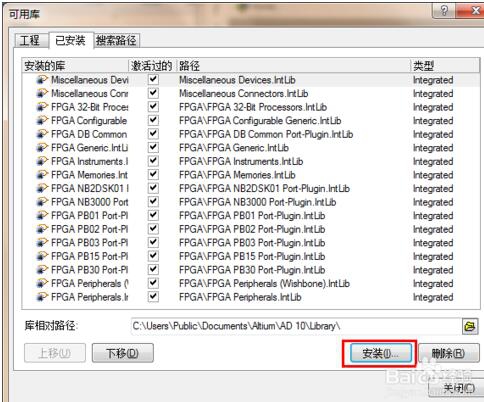Click the icon beside FPGA PB02 library
Screen dimensions: 484x402
[x=42, y=229]
